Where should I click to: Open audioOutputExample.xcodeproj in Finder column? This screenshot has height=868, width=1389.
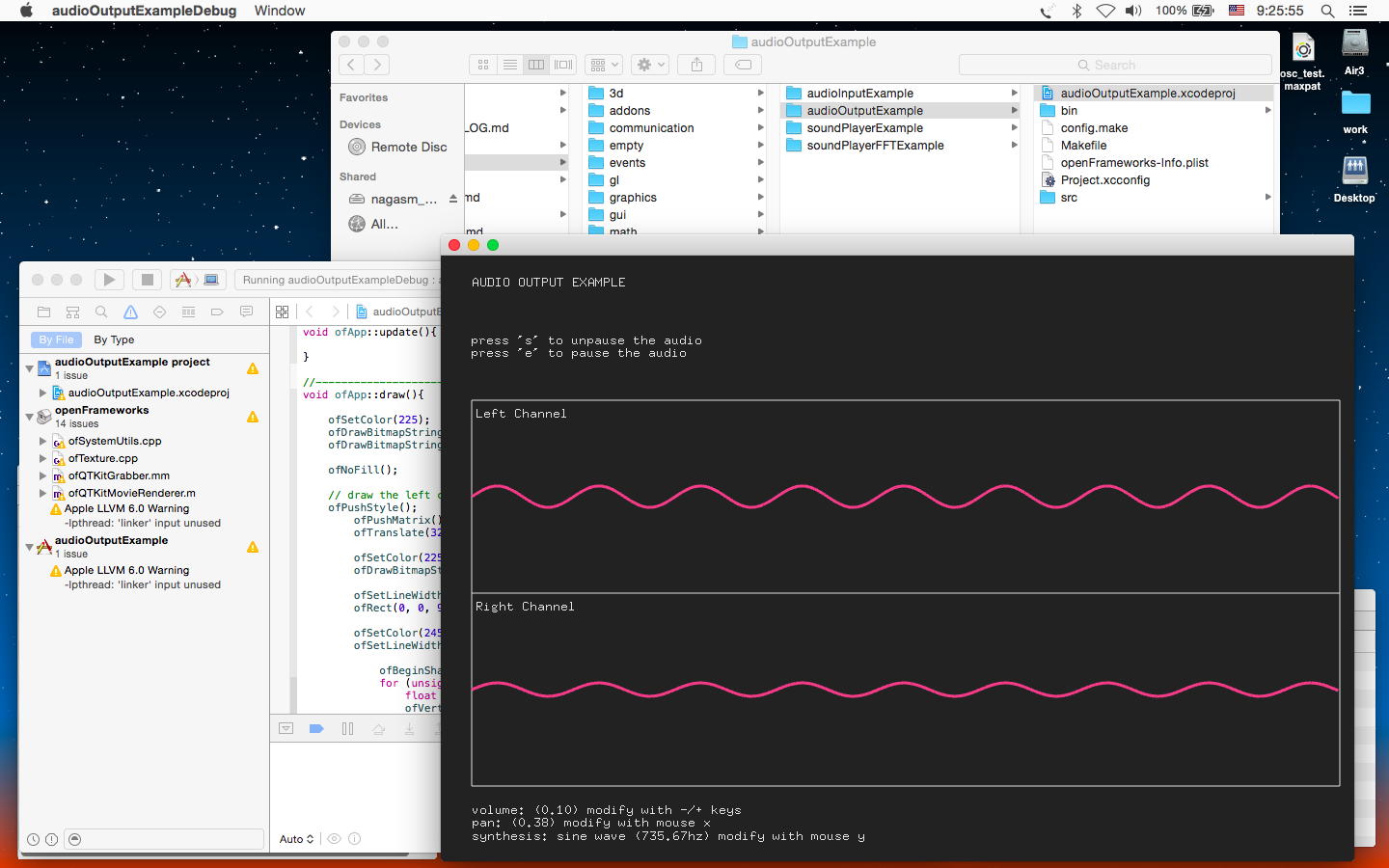coord(1147,94)
